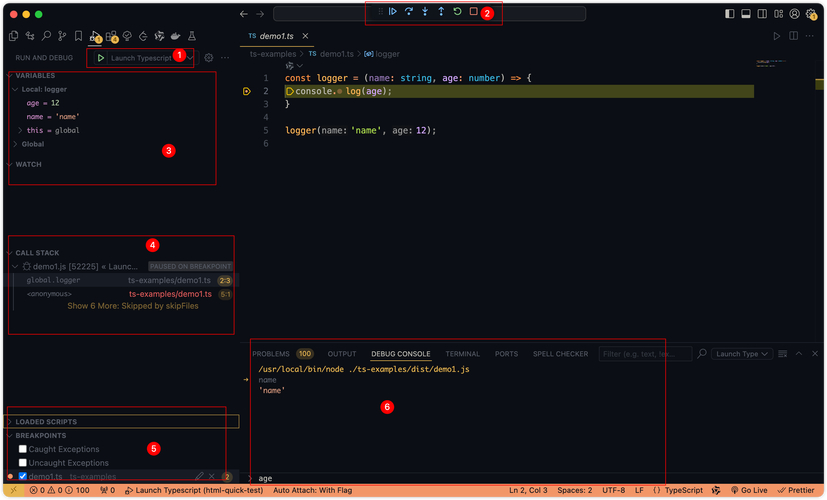This screenshot has height=500, width=827.
Task: Expand the Global variables scope
Action: (33, 144)
